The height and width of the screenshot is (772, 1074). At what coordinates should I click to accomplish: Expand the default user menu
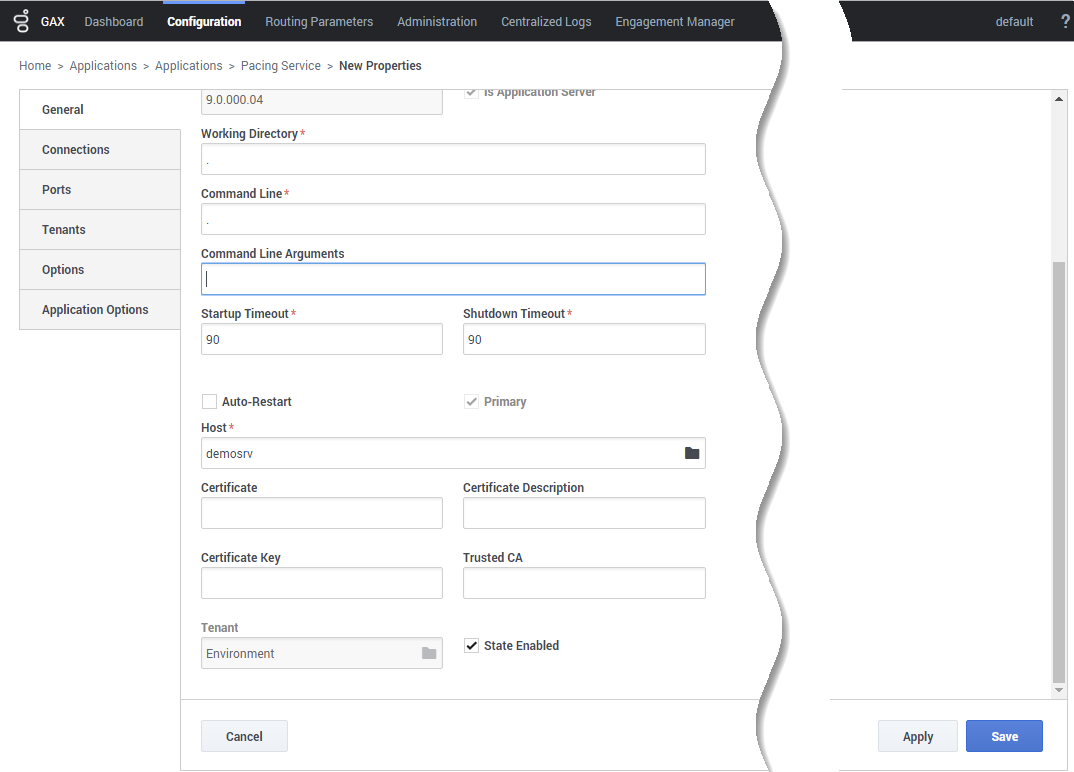point(1014,21)
